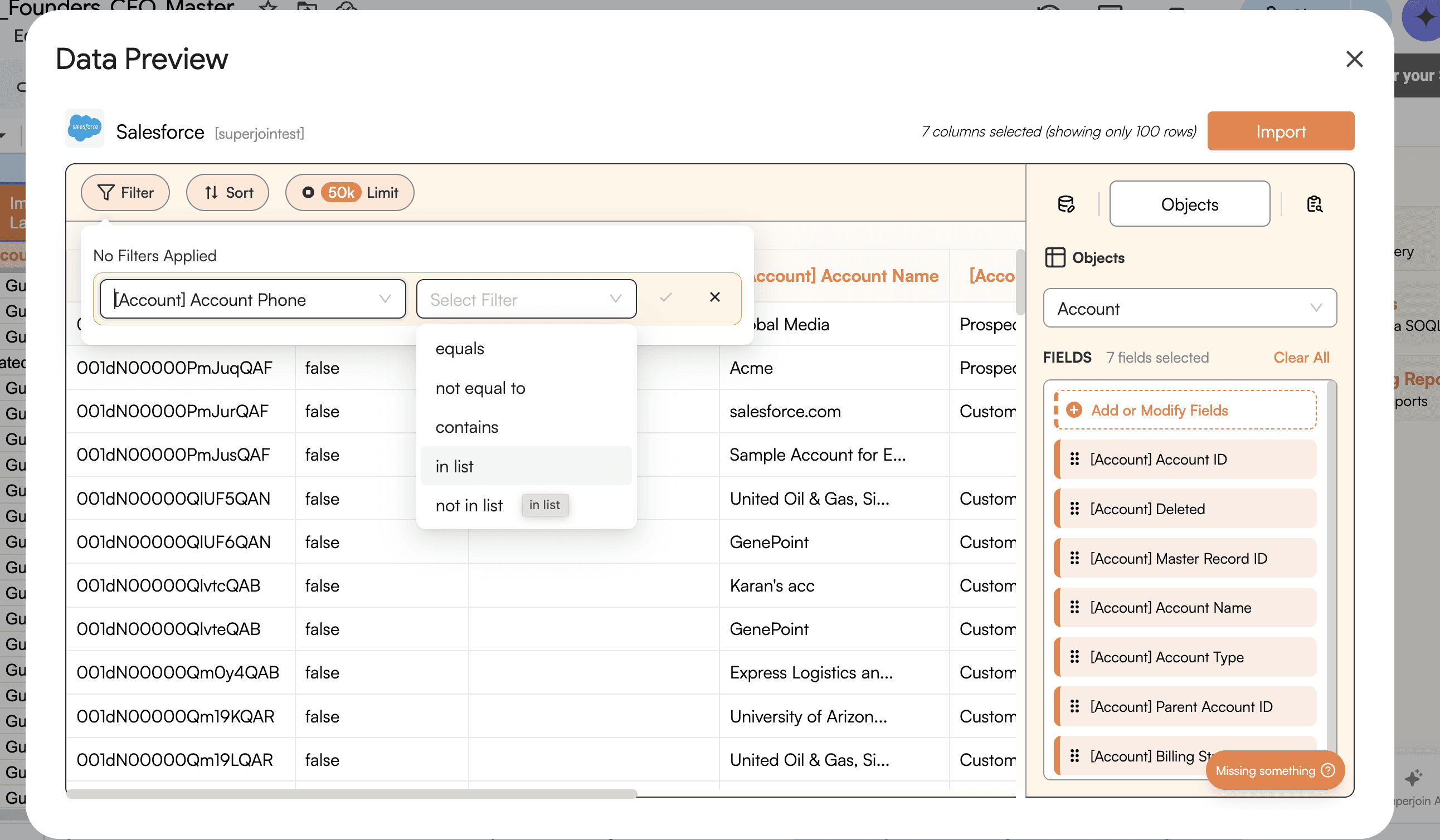Click the [superjointest] connection label

click(x=260, y=134)
